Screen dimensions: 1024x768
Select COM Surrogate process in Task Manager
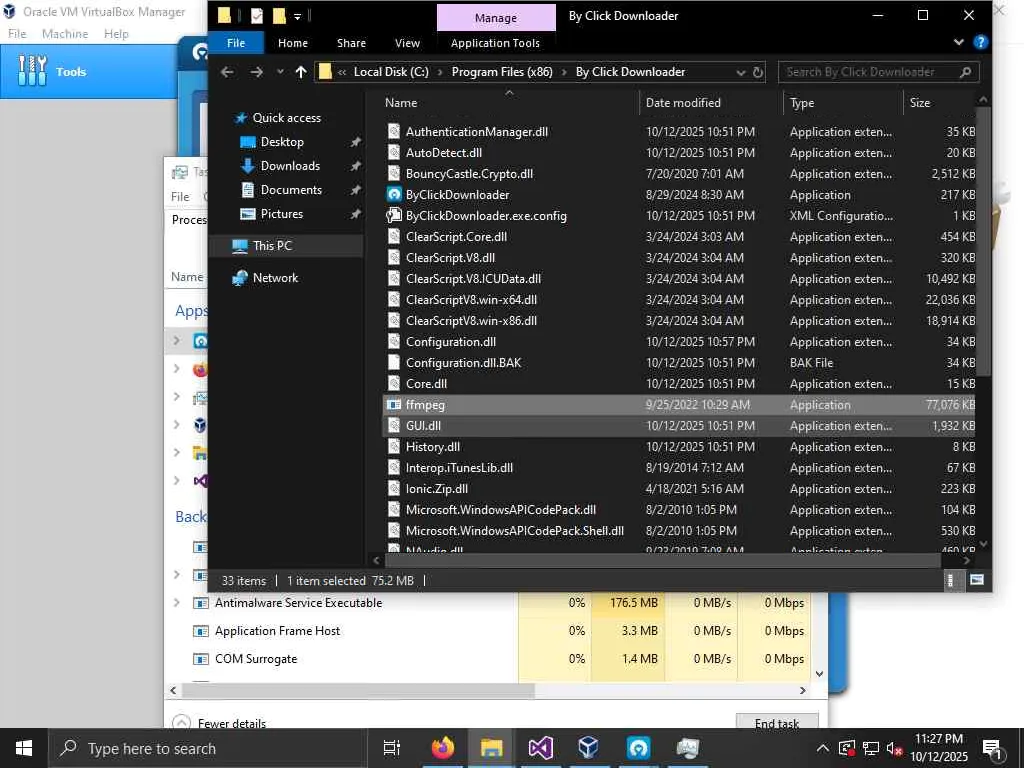pyautogui.click(x=255, y=659)
